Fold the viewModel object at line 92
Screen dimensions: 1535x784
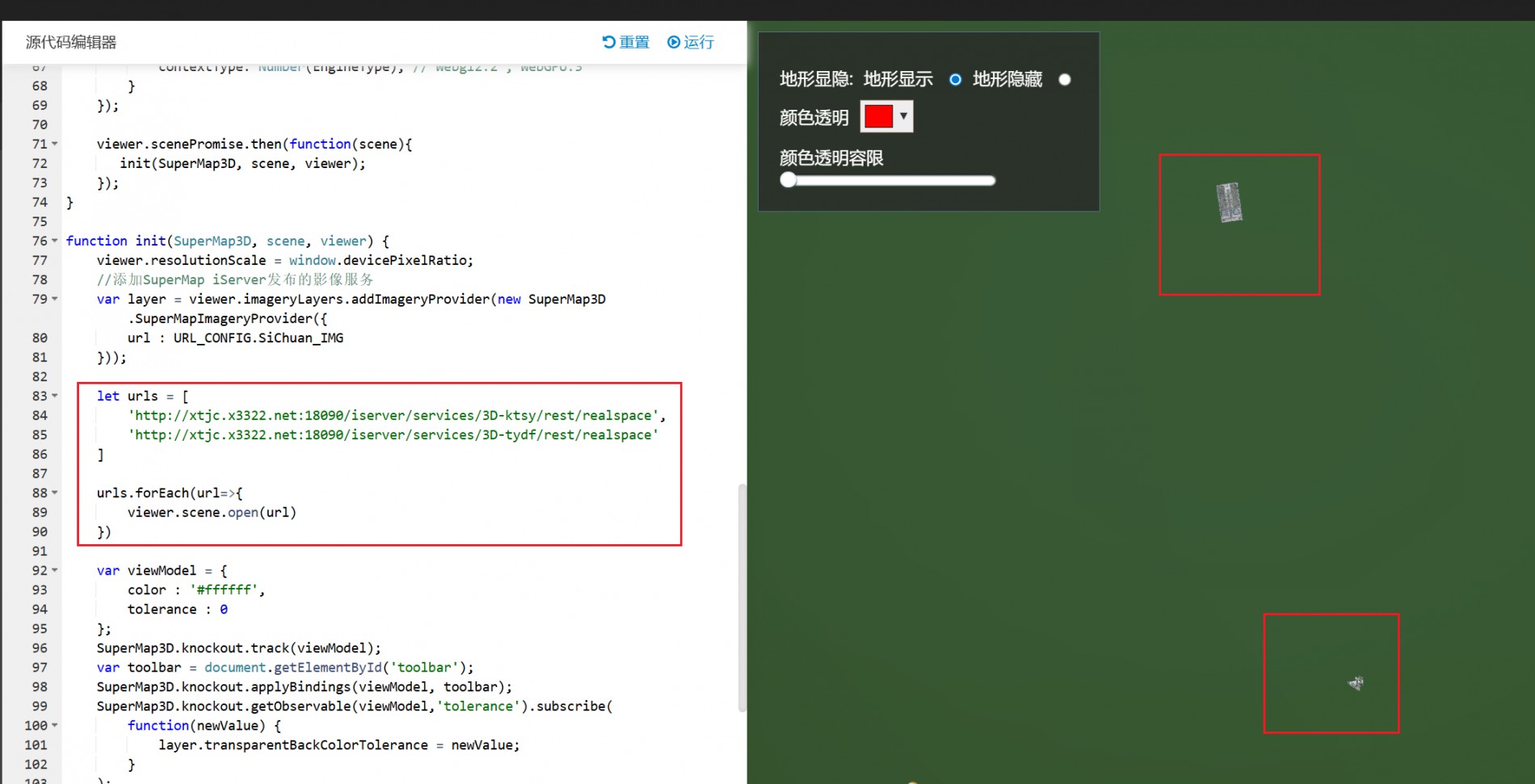(x=55, y=570)
